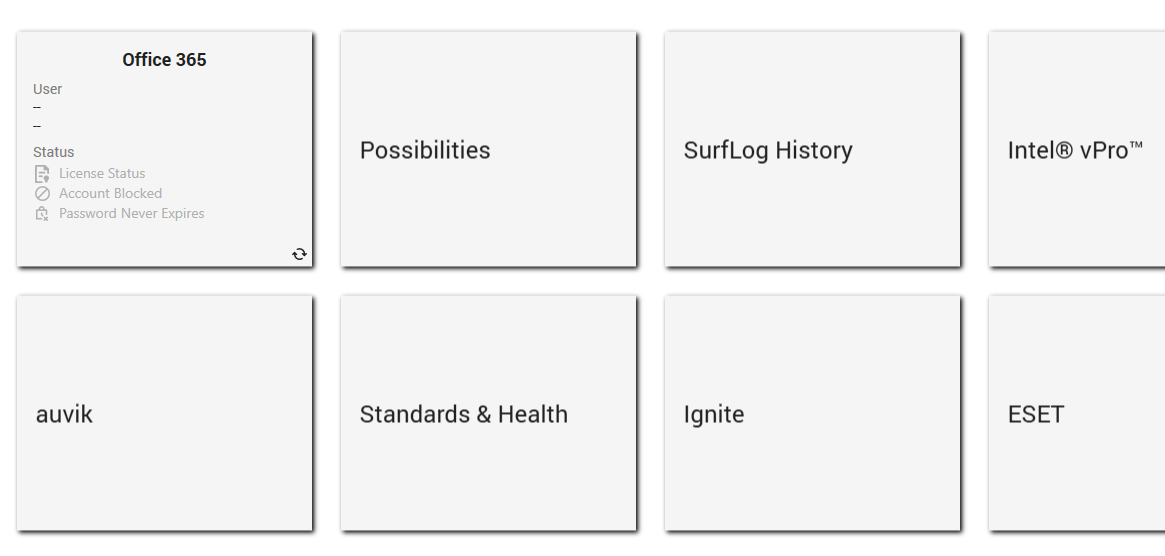The height and width of the screenshot is (556, 1165).
Task: Click the License Status document icon
Action: tap(42, 174)
